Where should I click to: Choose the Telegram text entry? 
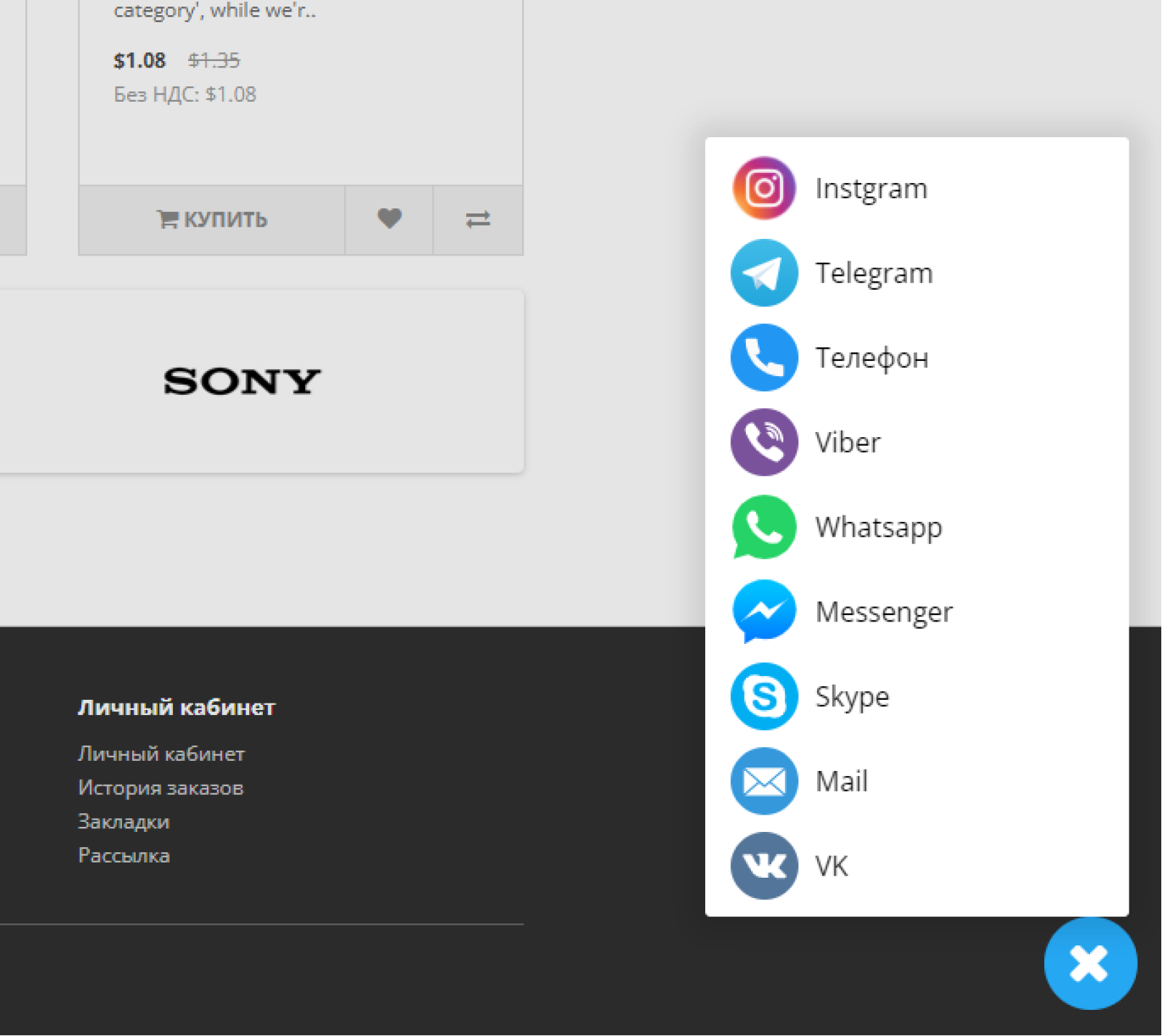coord(874,274)
